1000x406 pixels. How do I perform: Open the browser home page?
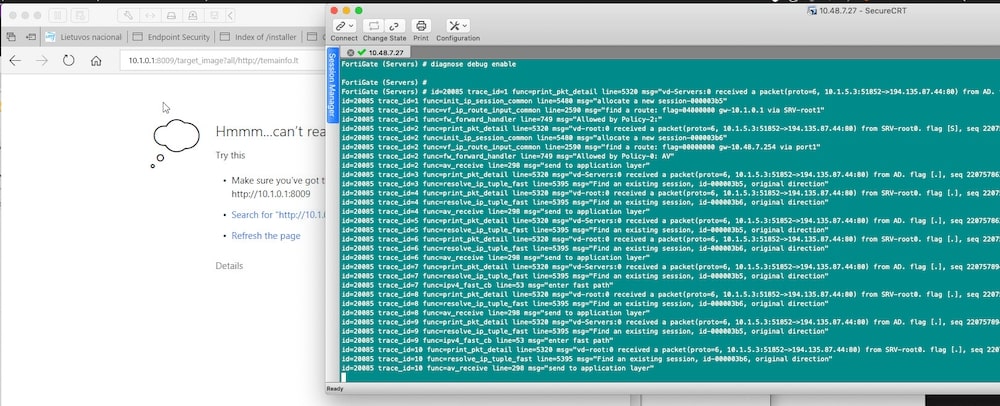(96, 61)
